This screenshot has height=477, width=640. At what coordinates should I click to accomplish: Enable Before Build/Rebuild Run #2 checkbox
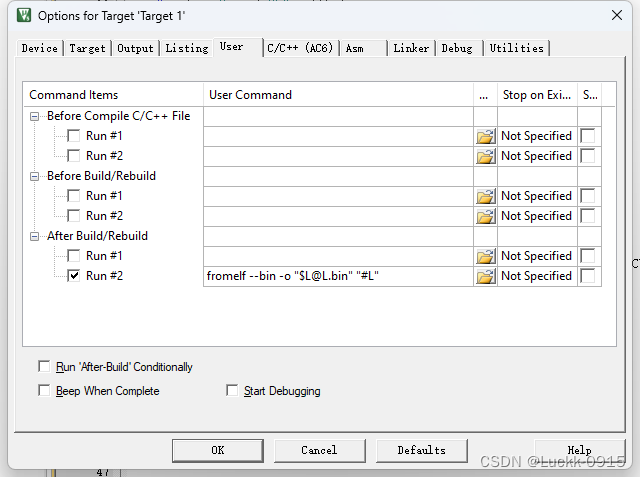pyautogui.click(x=74, y=216)
